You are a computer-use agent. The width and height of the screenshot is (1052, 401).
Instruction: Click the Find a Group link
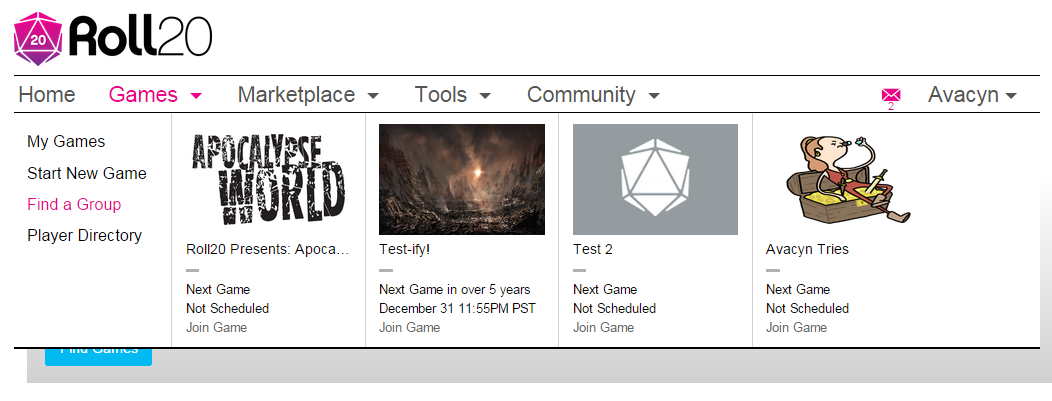74,204
